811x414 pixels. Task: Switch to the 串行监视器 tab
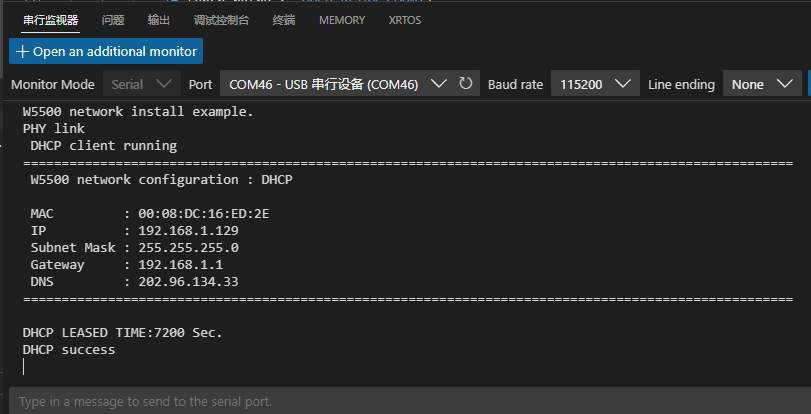(x=51, y=20)
